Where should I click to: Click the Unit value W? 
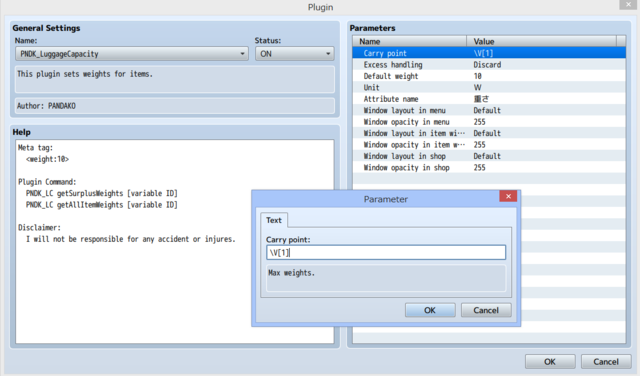coord(477,87)
